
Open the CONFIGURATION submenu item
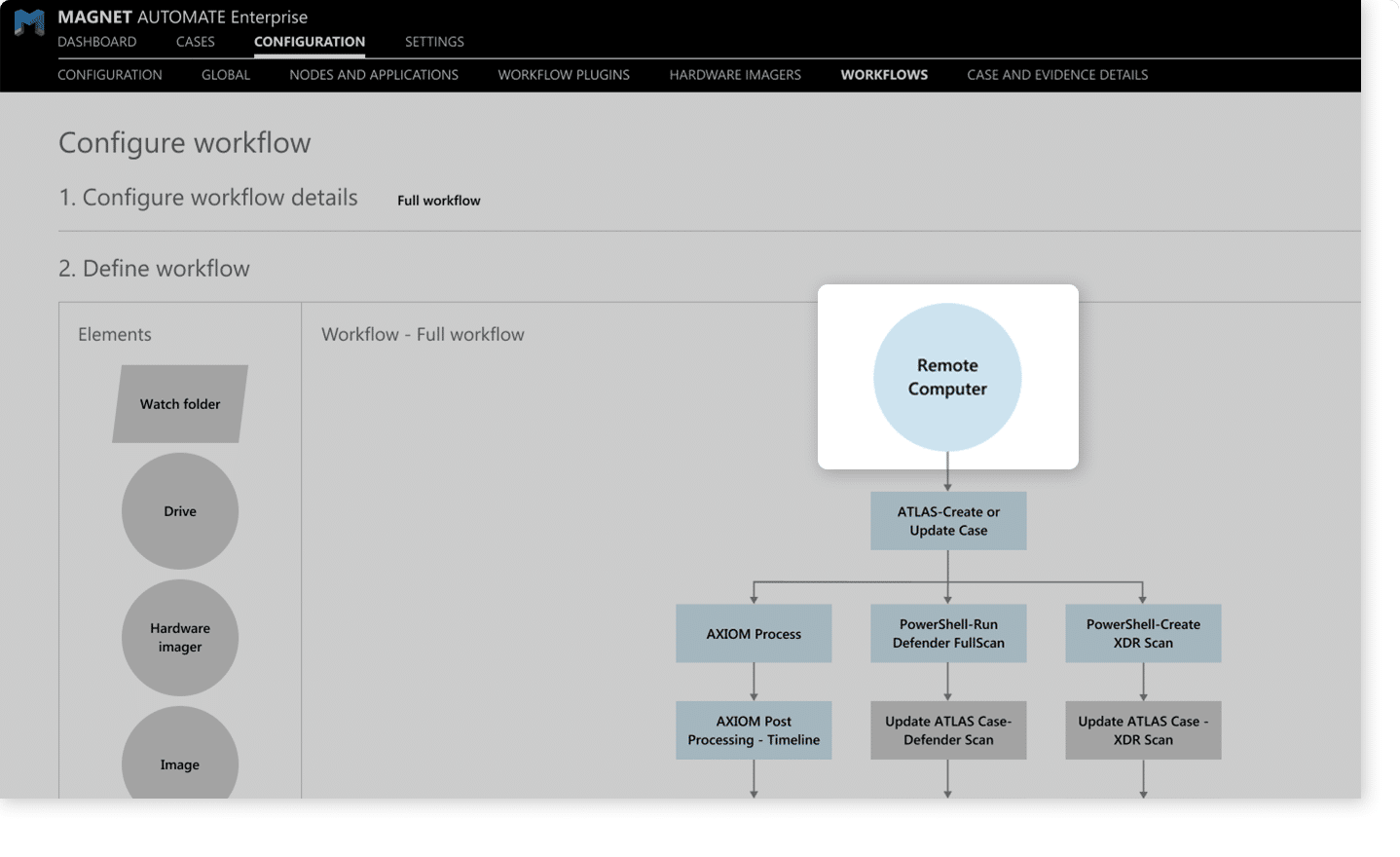110,75
